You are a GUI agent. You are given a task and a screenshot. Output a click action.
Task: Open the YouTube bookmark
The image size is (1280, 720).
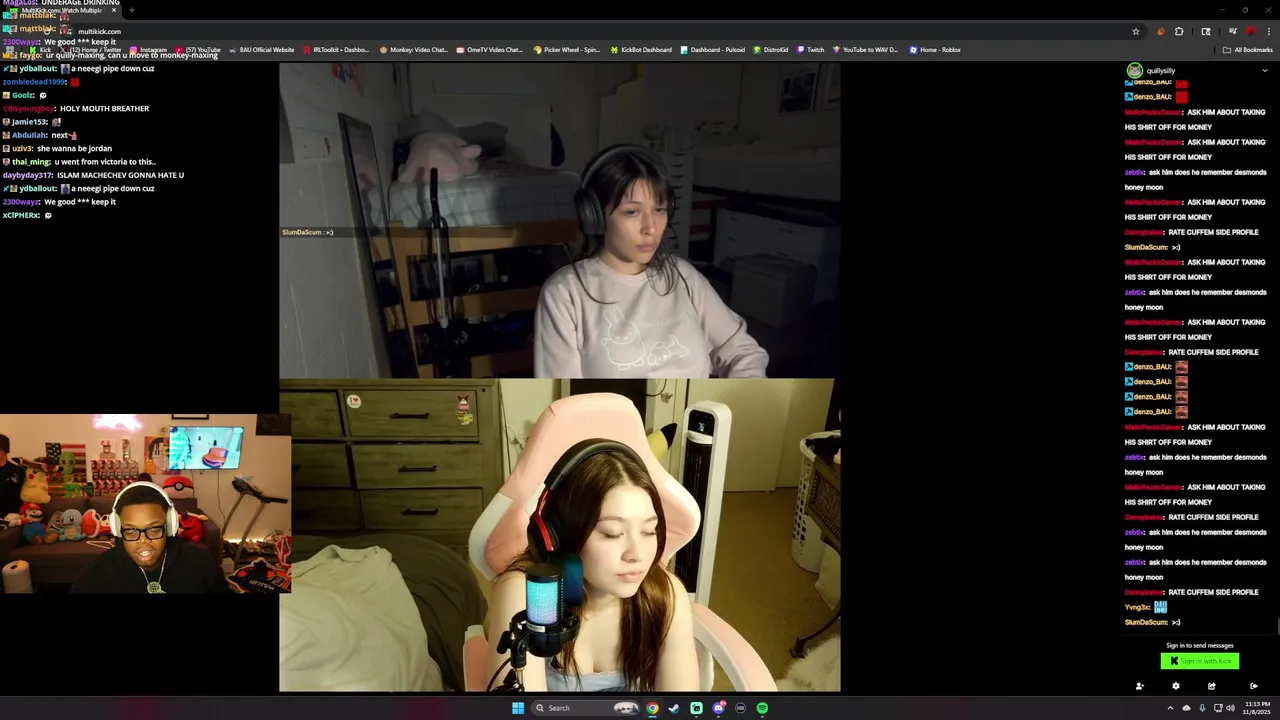pos(198,50)
